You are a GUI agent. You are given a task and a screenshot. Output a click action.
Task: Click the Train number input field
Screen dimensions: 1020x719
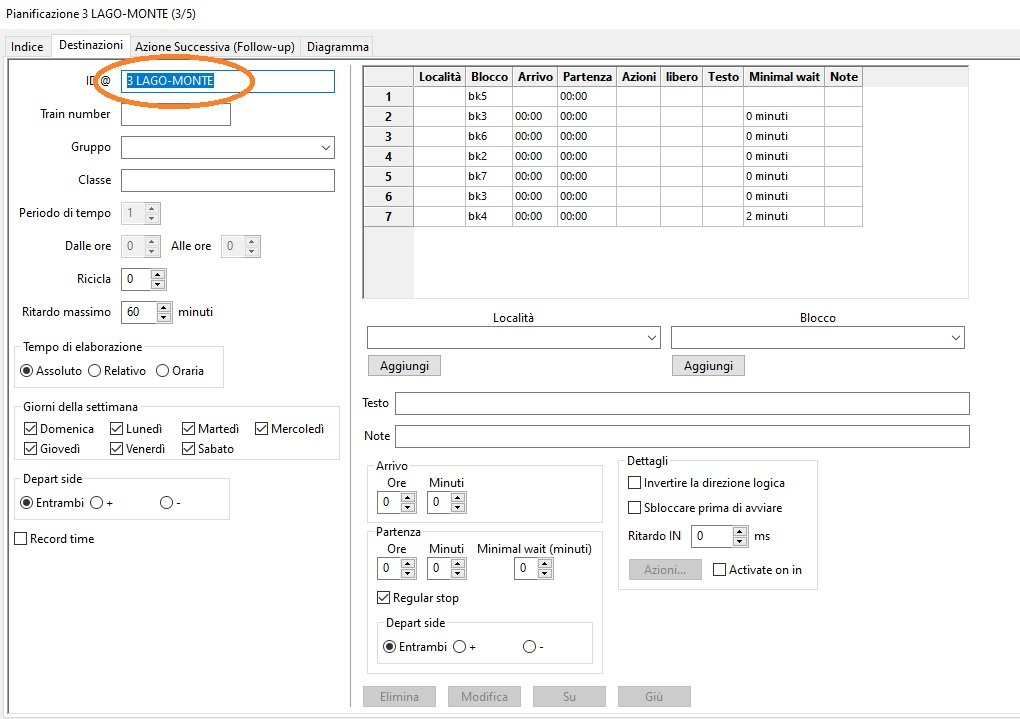point(175,115)
